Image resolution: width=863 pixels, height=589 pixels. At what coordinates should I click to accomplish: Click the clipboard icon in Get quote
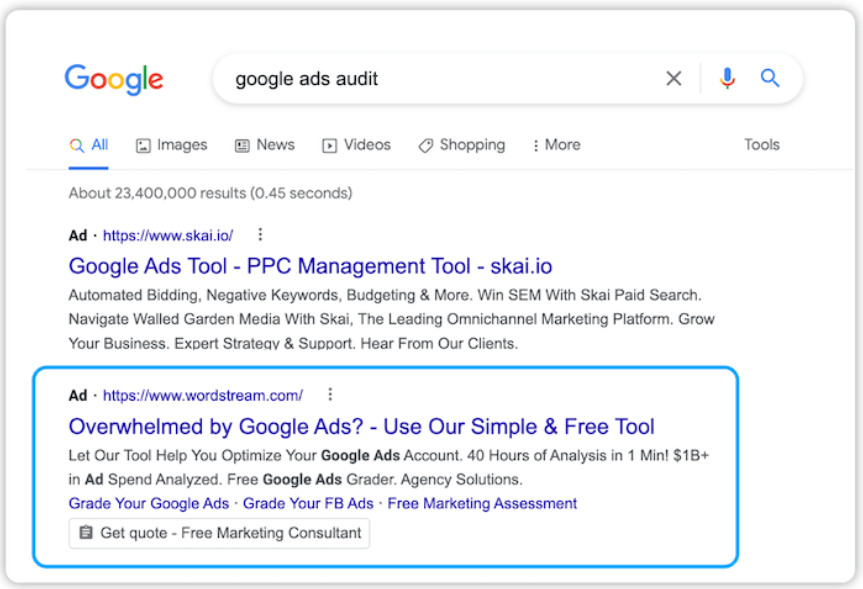coord(86,532)
